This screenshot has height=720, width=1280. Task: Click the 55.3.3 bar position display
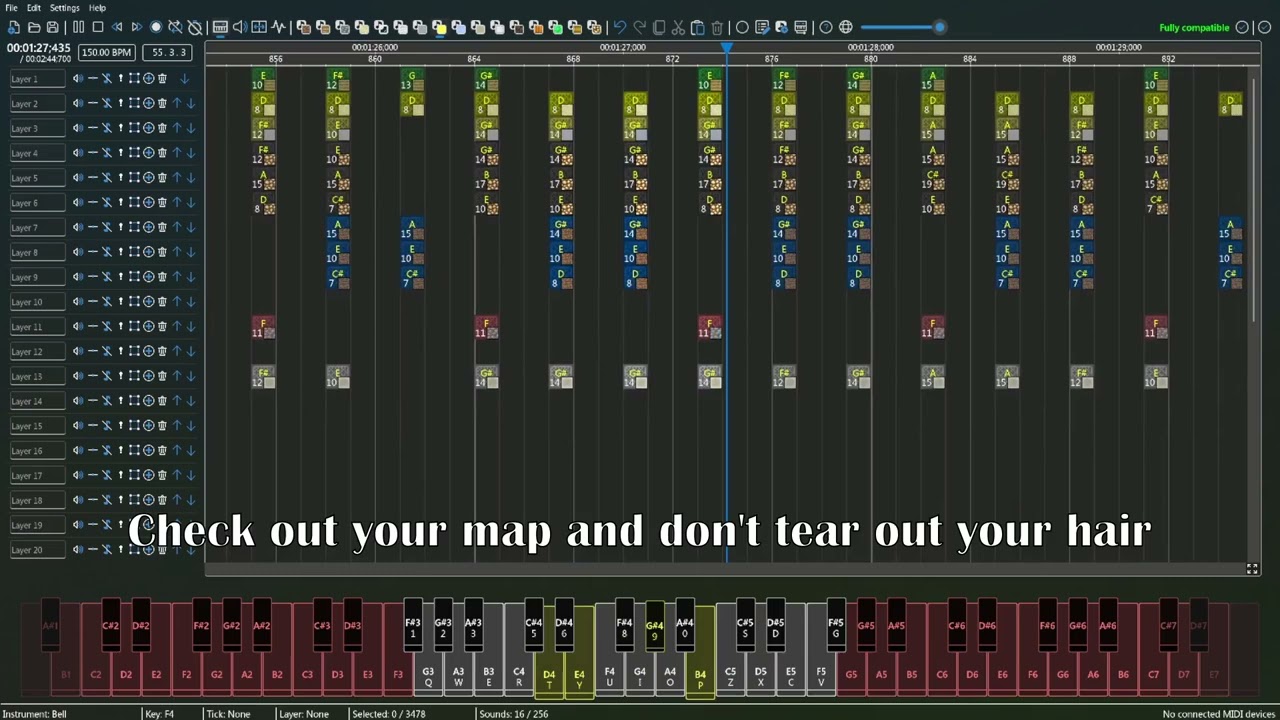[167, 52]
